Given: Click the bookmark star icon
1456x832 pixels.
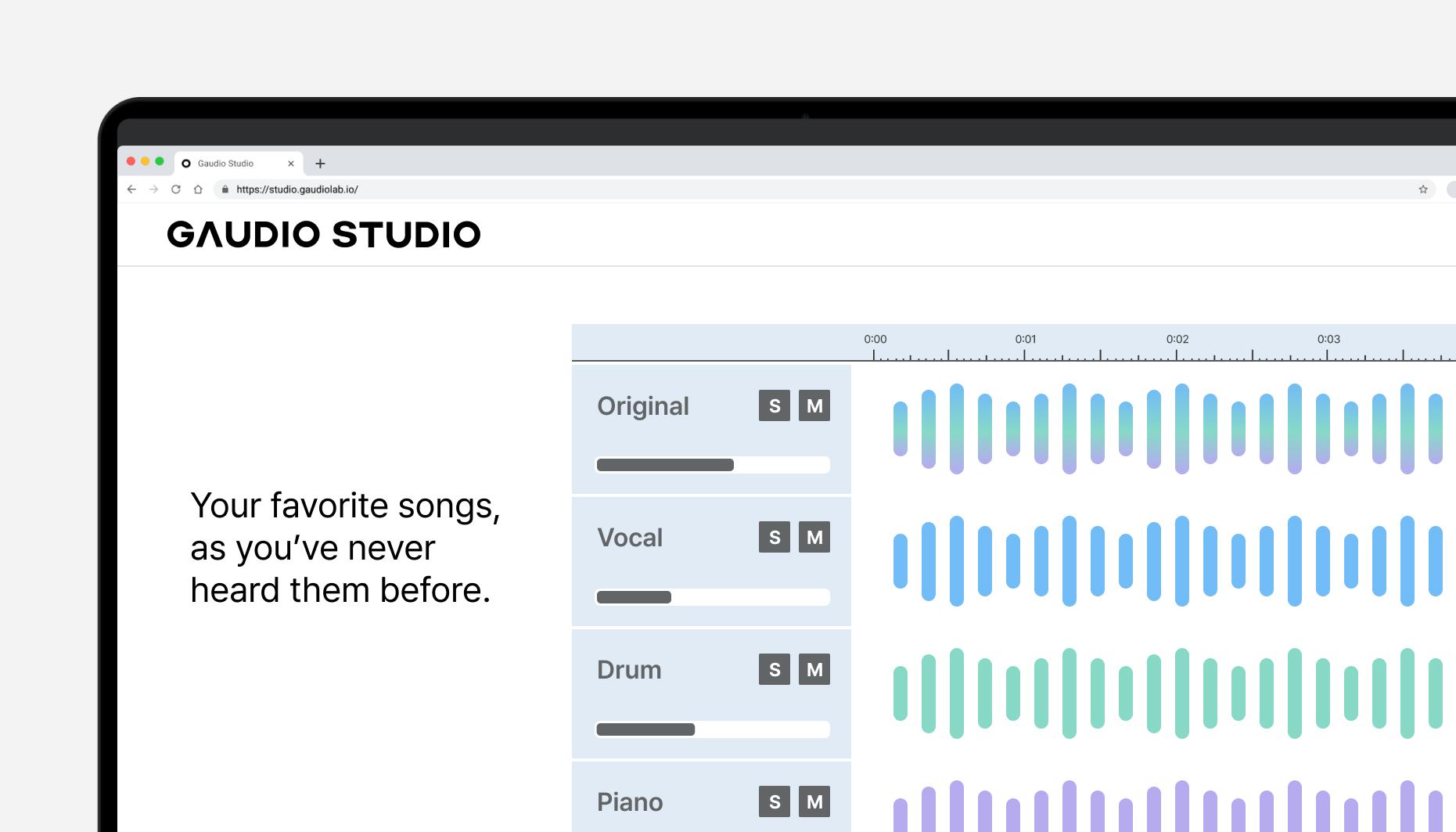Looking at the screenshot, I should tap(1422, 189).
